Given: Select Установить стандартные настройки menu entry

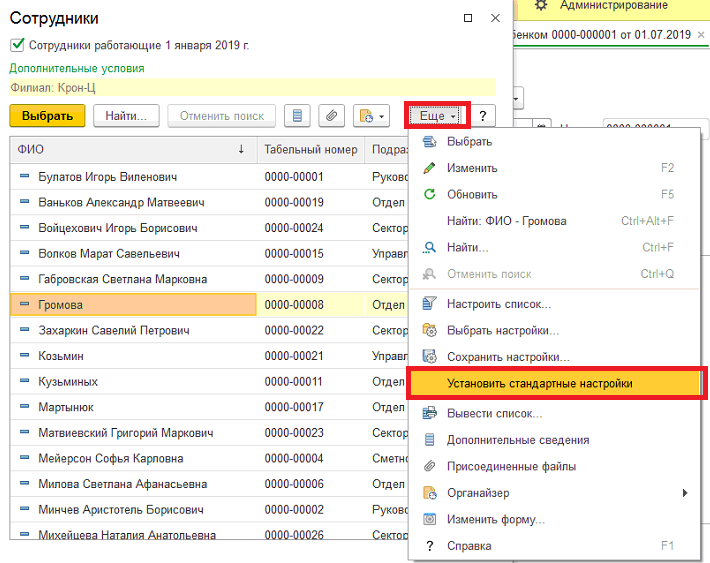Looking at the screenshot, I should [x=555, y=384].
